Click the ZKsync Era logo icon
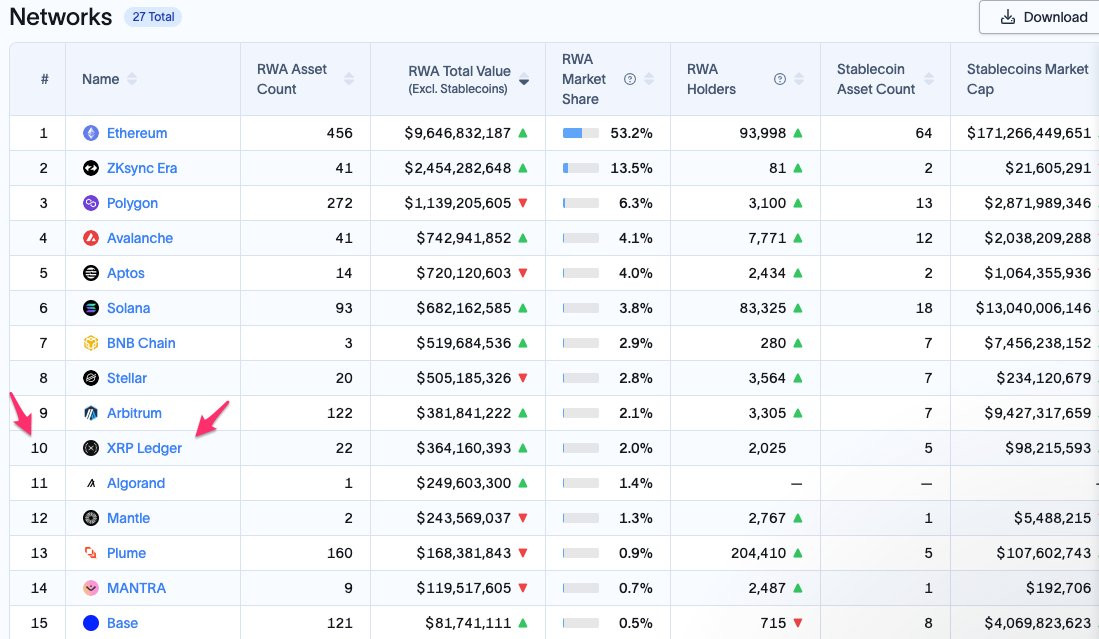Screen dimensions: 1099x639 pos(91,168)
